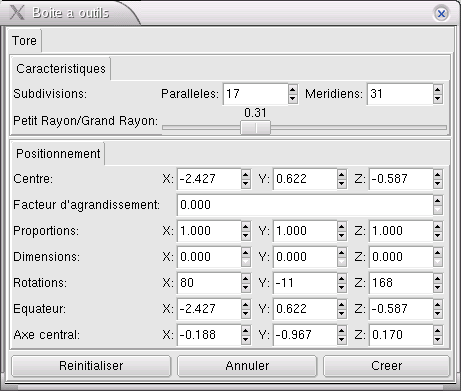Increment the Equateur X value
This screenshot has height=391, width=461.
[x=246, y=304]
